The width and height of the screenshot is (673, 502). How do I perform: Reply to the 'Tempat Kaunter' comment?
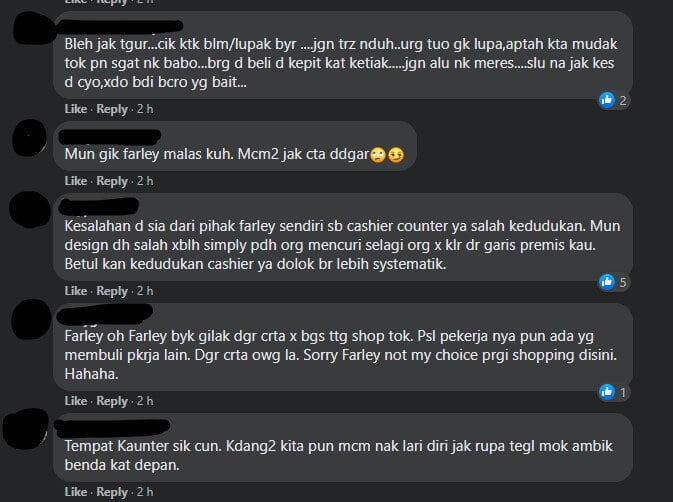pyautogui.click(x=112, y=492)
